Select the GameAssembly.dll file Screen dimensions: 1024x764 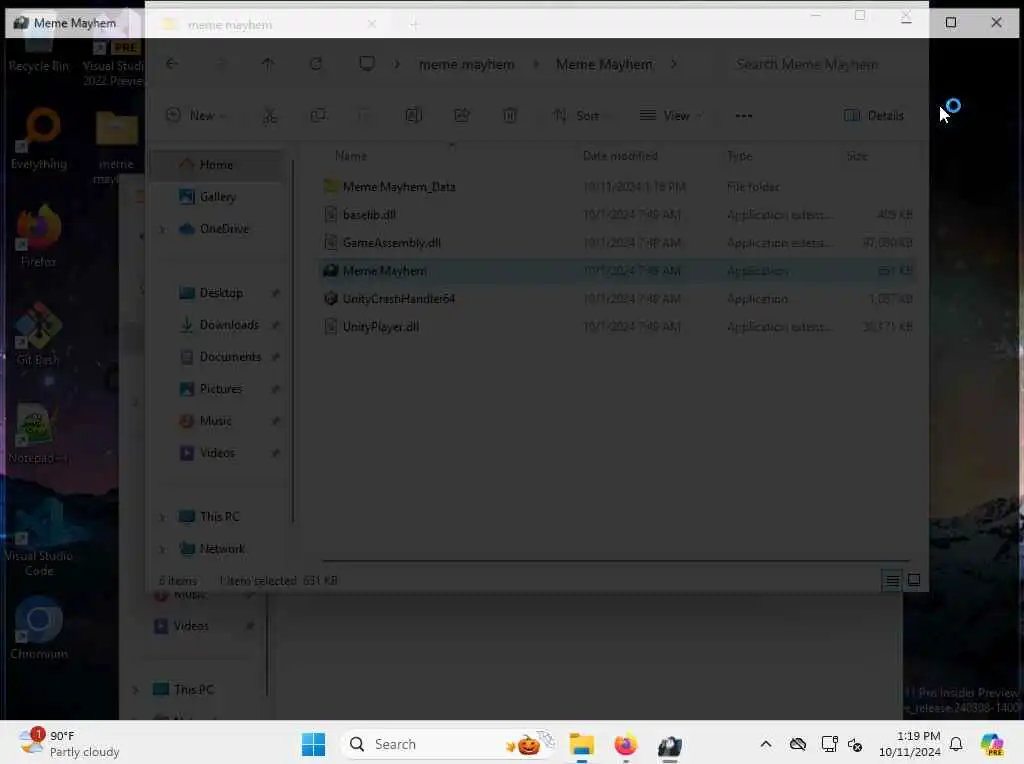(617, 243)
